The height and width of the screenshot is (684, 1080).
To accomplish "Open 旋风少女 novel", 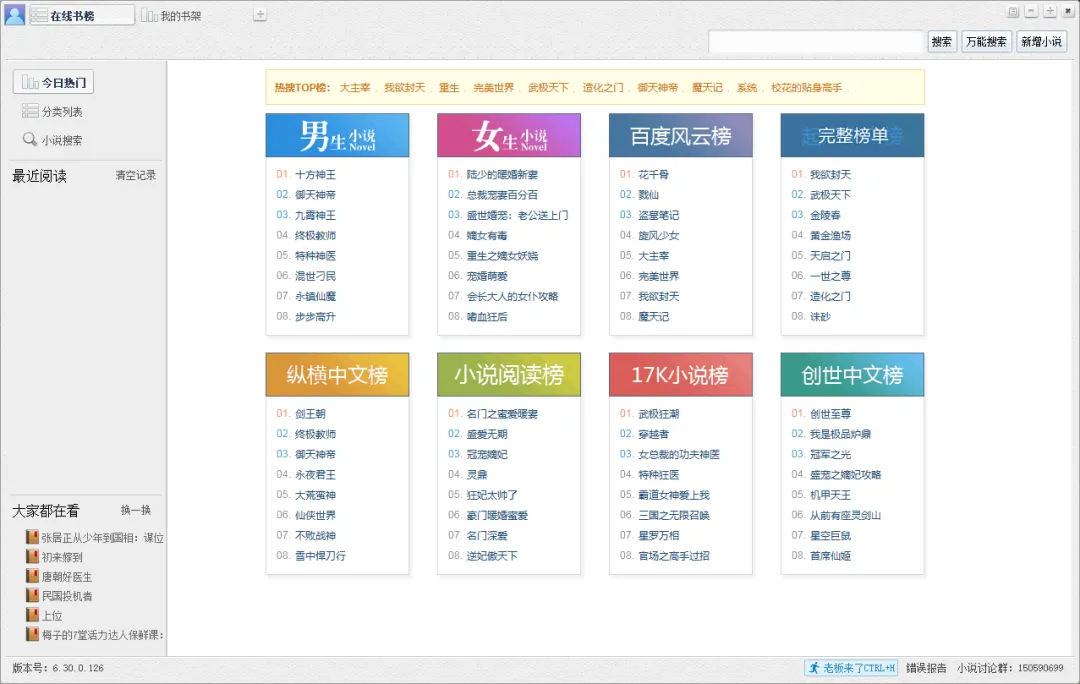I will click(x=658, y=235).
